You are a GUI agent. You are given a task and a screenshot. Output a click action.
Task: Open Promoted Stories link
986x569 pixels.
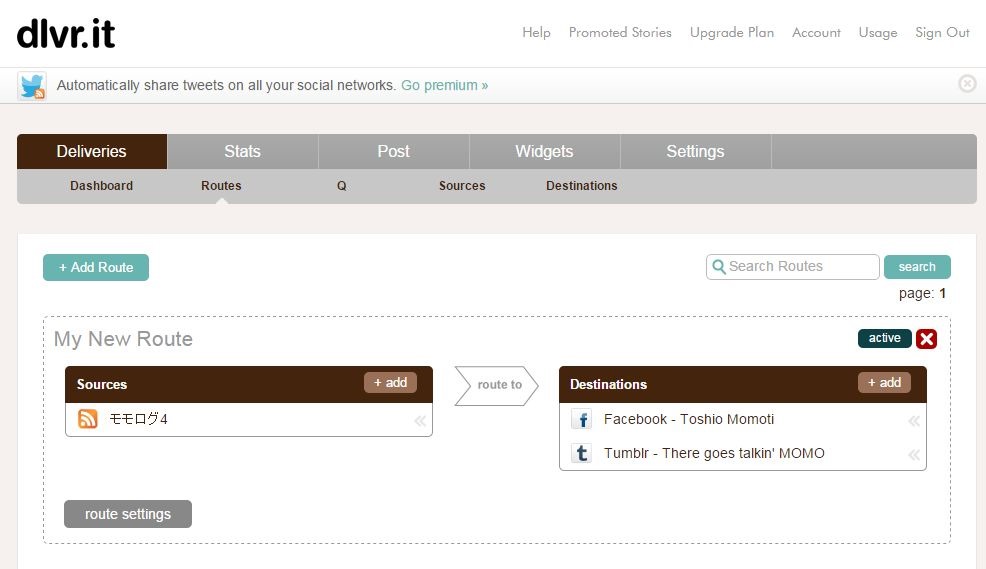click(x=620, y=33)
